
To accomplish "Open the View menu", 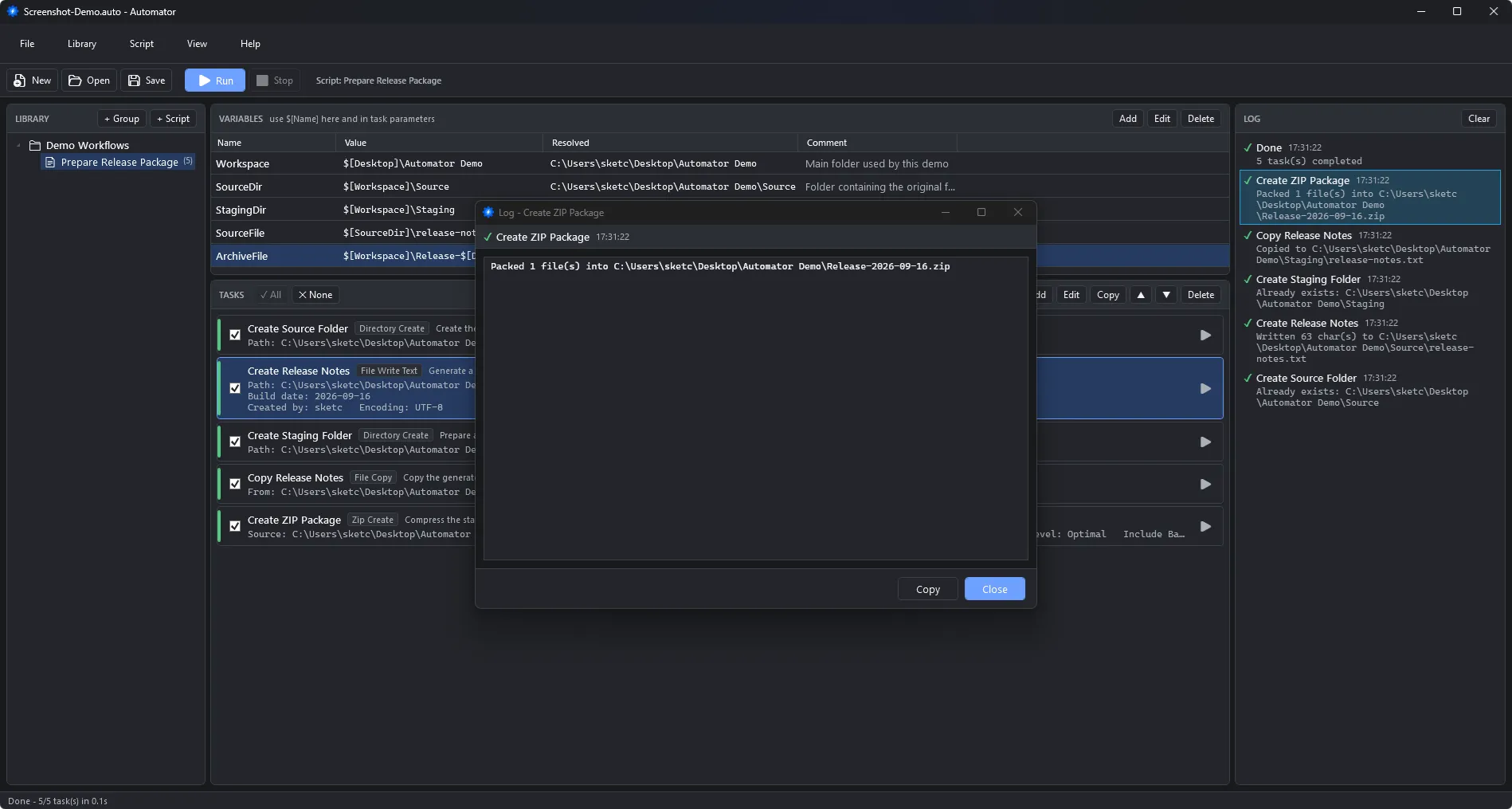I will (x=197, y=44).
